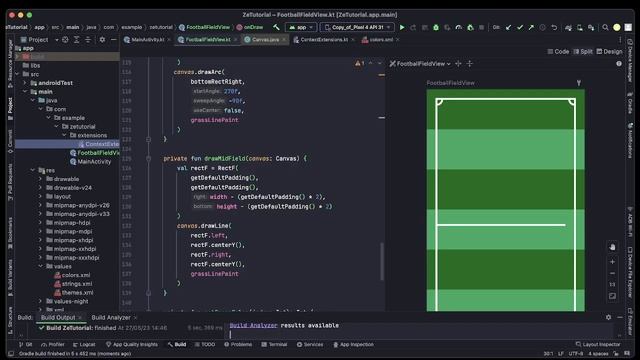Viewport: 640px width, 360px height.
Task: Click Expand All in the Project panel
Action: coord(76,40)
